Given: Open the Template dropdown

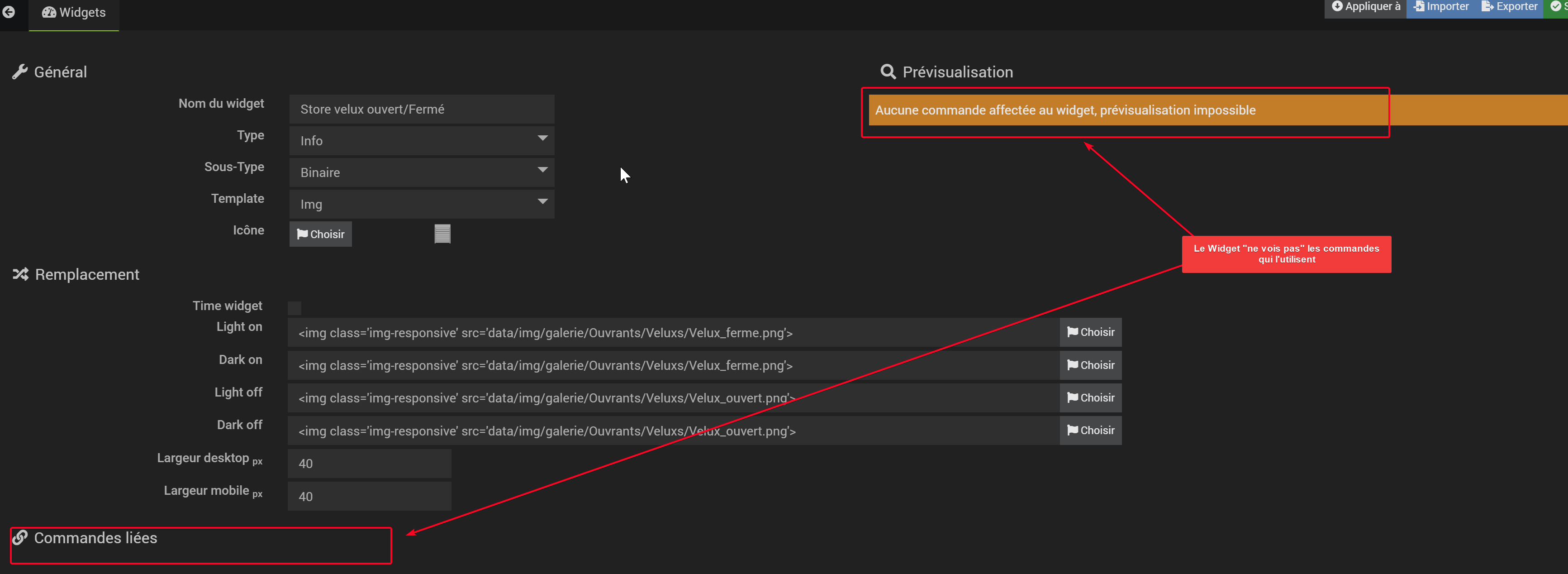Looking at the screenshot, I should (x=421, y=204).
